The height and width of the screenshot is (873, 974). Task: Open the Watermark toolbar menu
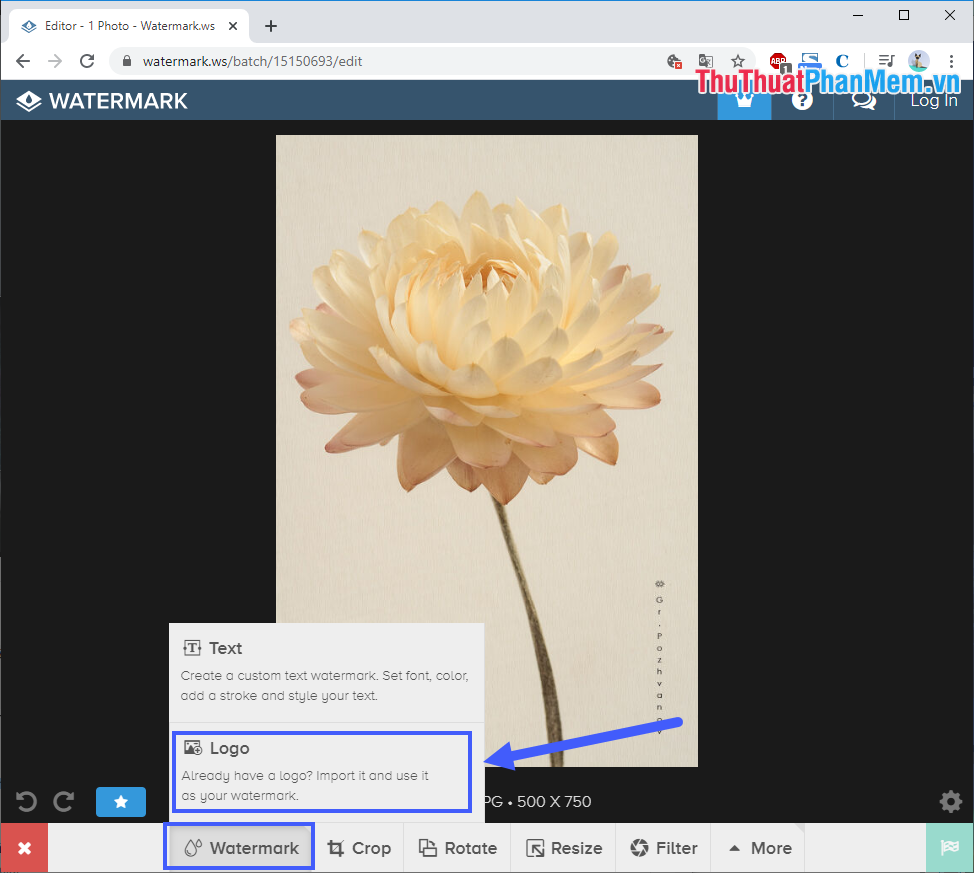(x=240, y=848)
